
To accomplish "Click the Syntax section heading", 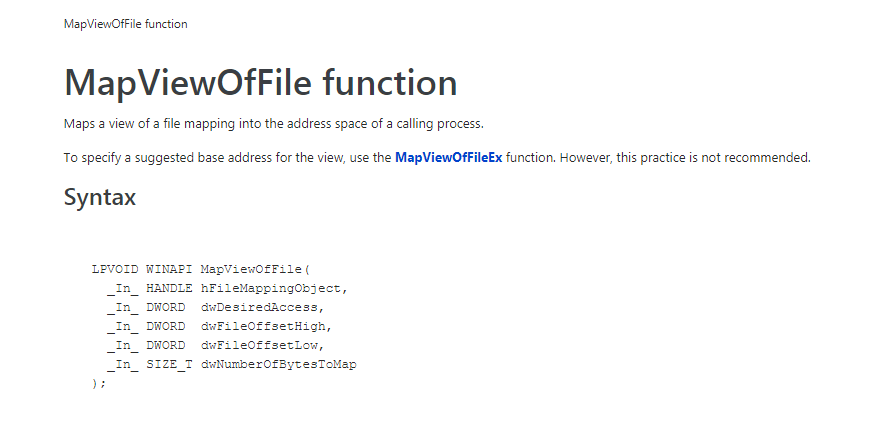I will click(100, 197).
